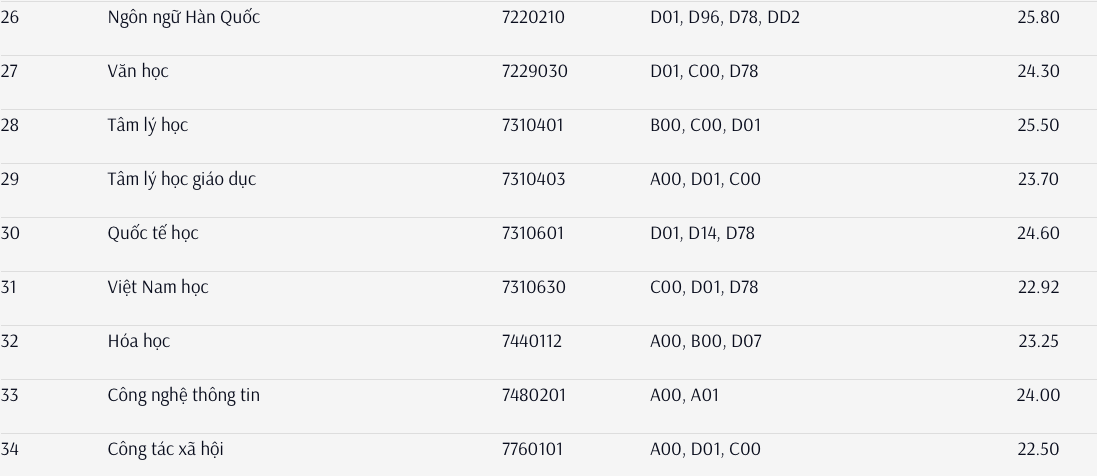Click the score 24.00

pyautogui.click(x=1038, y=396)
